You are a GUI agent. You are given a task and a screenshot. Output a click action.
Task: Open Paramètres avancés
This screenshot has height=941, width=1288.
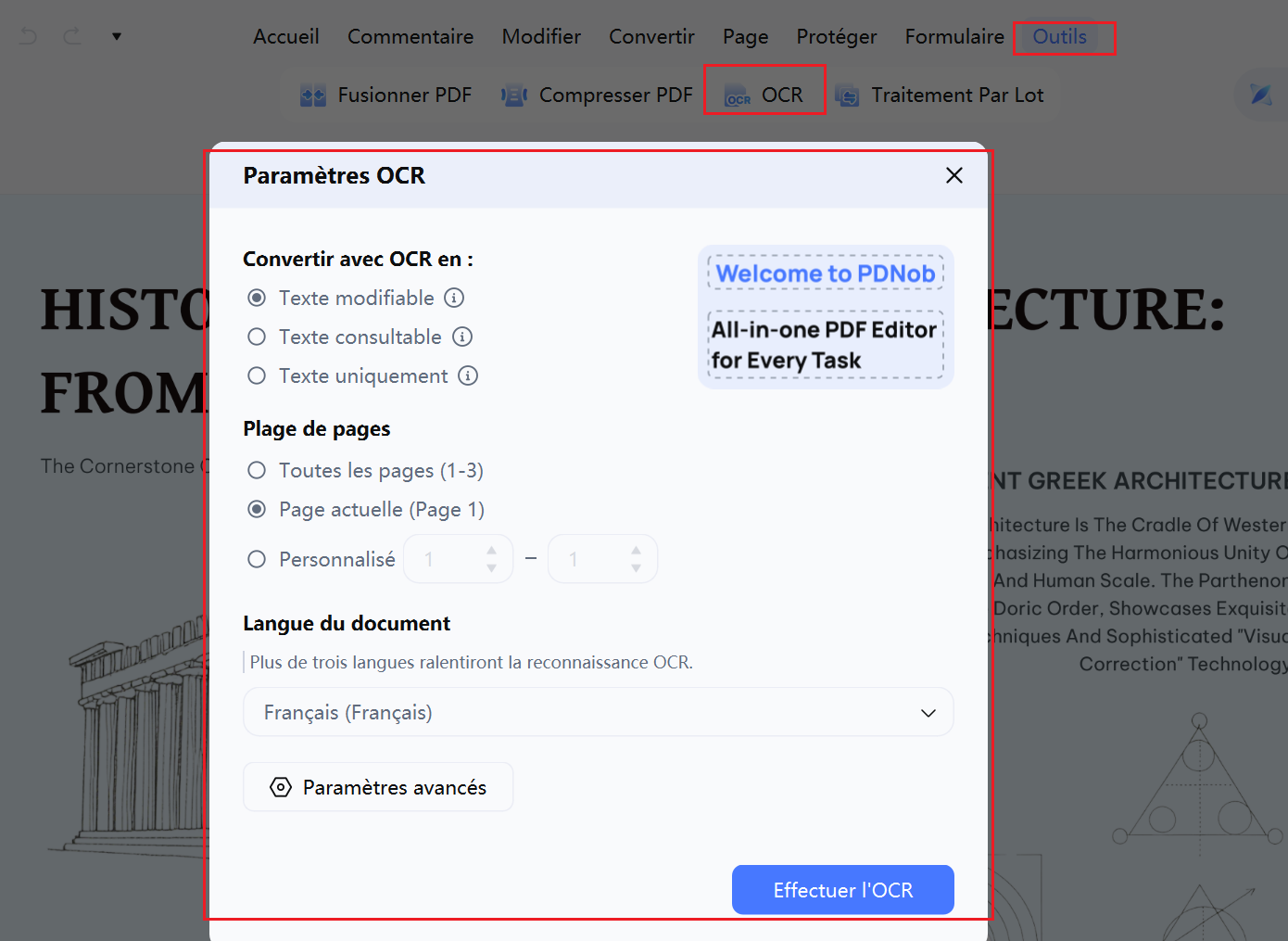click(378, 787)
